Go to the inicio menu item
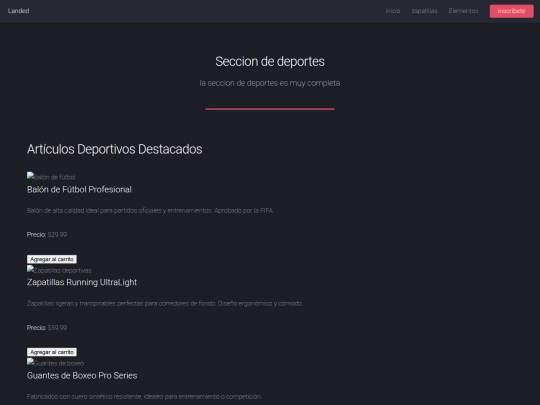This screenshot has height=405, width=540. click(393, 11)
